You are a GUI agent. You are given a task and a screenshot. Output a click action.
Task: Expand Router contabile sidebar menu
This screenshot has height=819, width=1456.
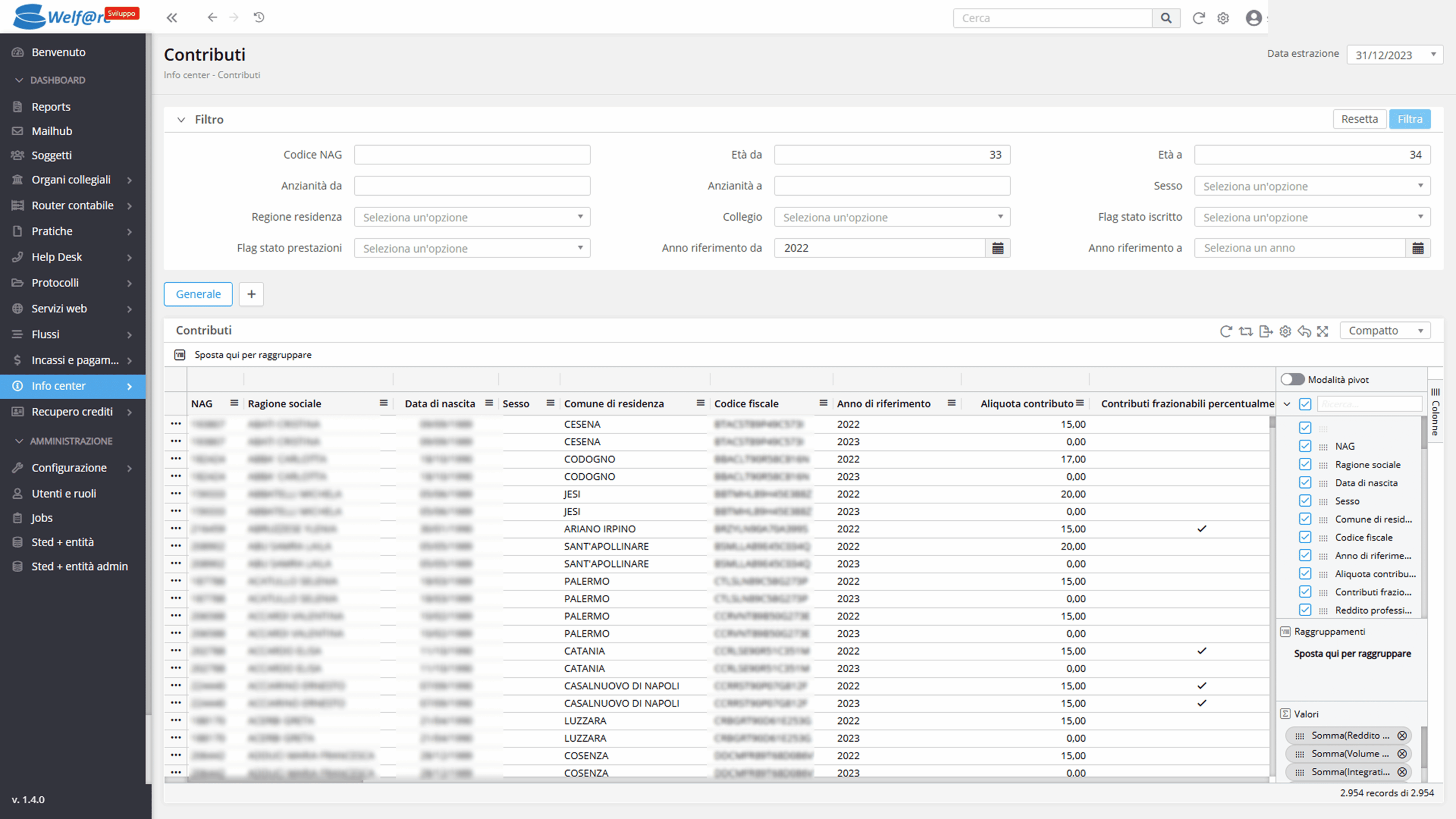tap(73, 205)
